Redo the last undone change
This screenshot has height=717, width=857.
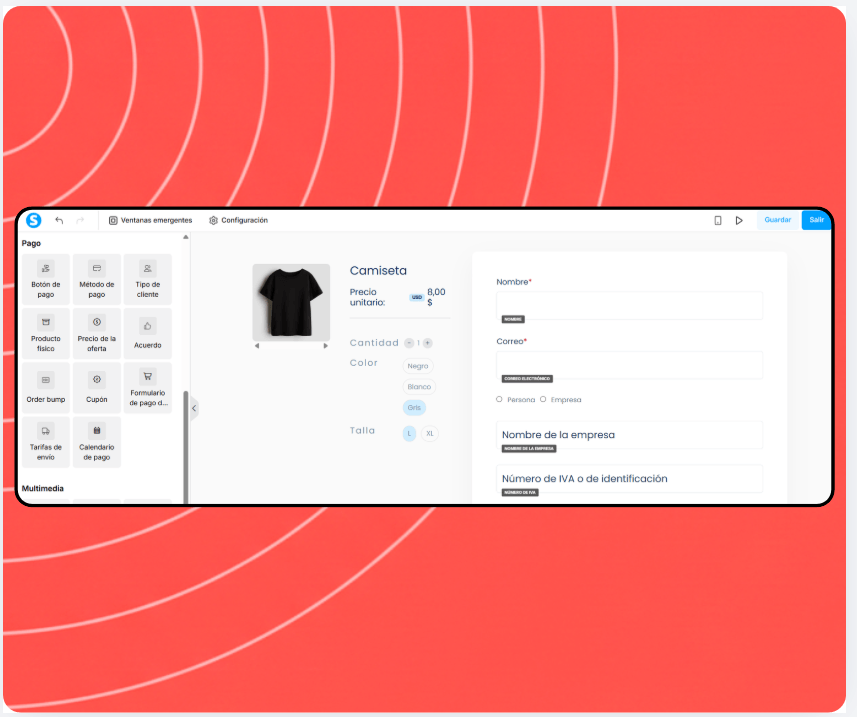(x=80, y=220)
